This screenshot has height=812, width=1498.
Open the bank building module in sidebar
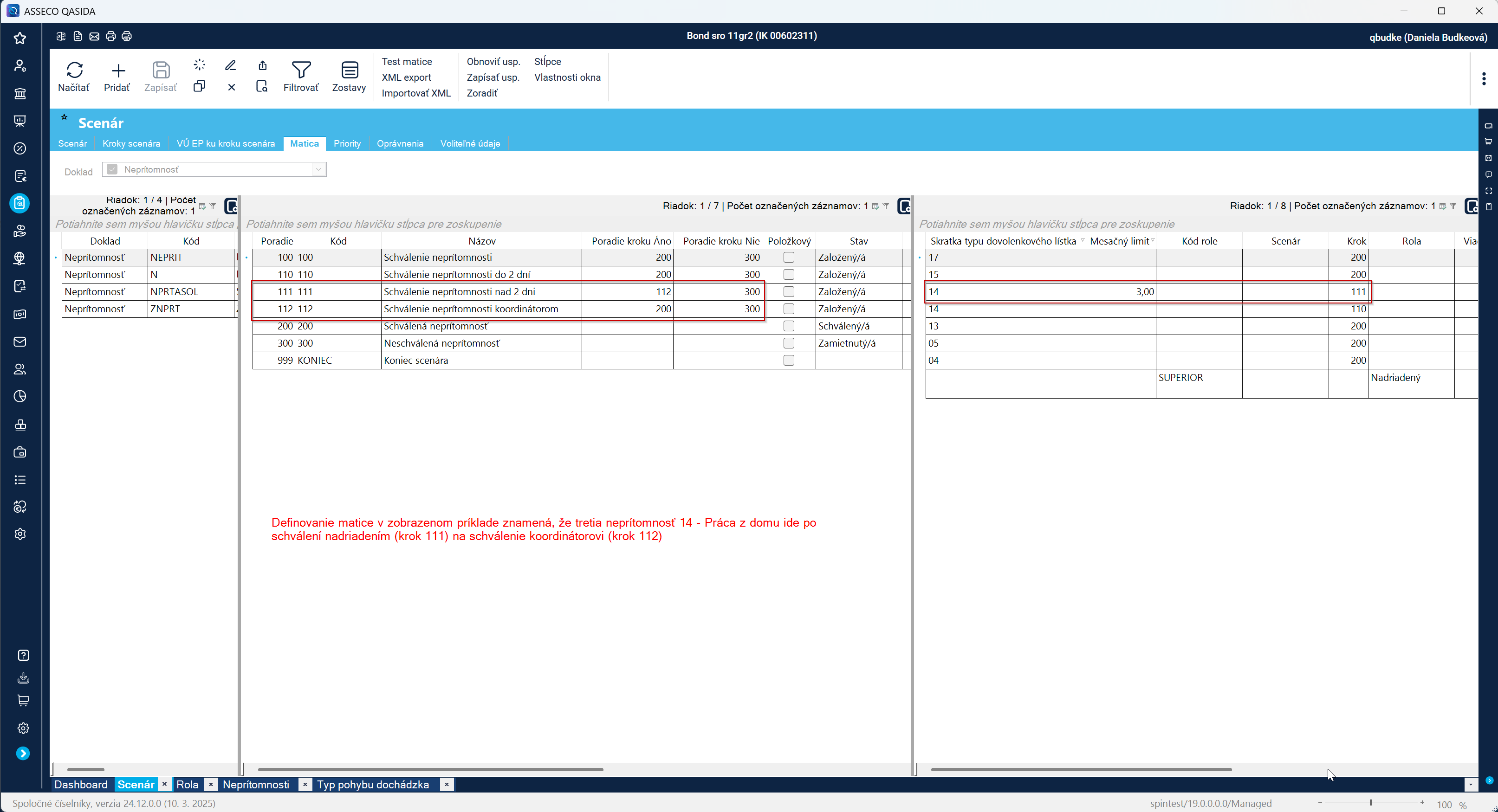(x=20, y=94)
